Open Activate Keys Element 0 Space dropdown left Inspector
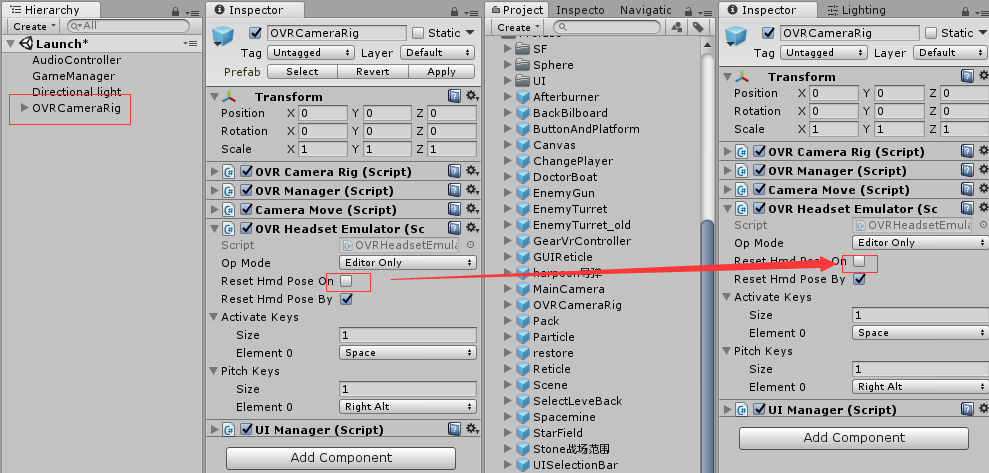989x473 pixels. [x=407, y=353]
